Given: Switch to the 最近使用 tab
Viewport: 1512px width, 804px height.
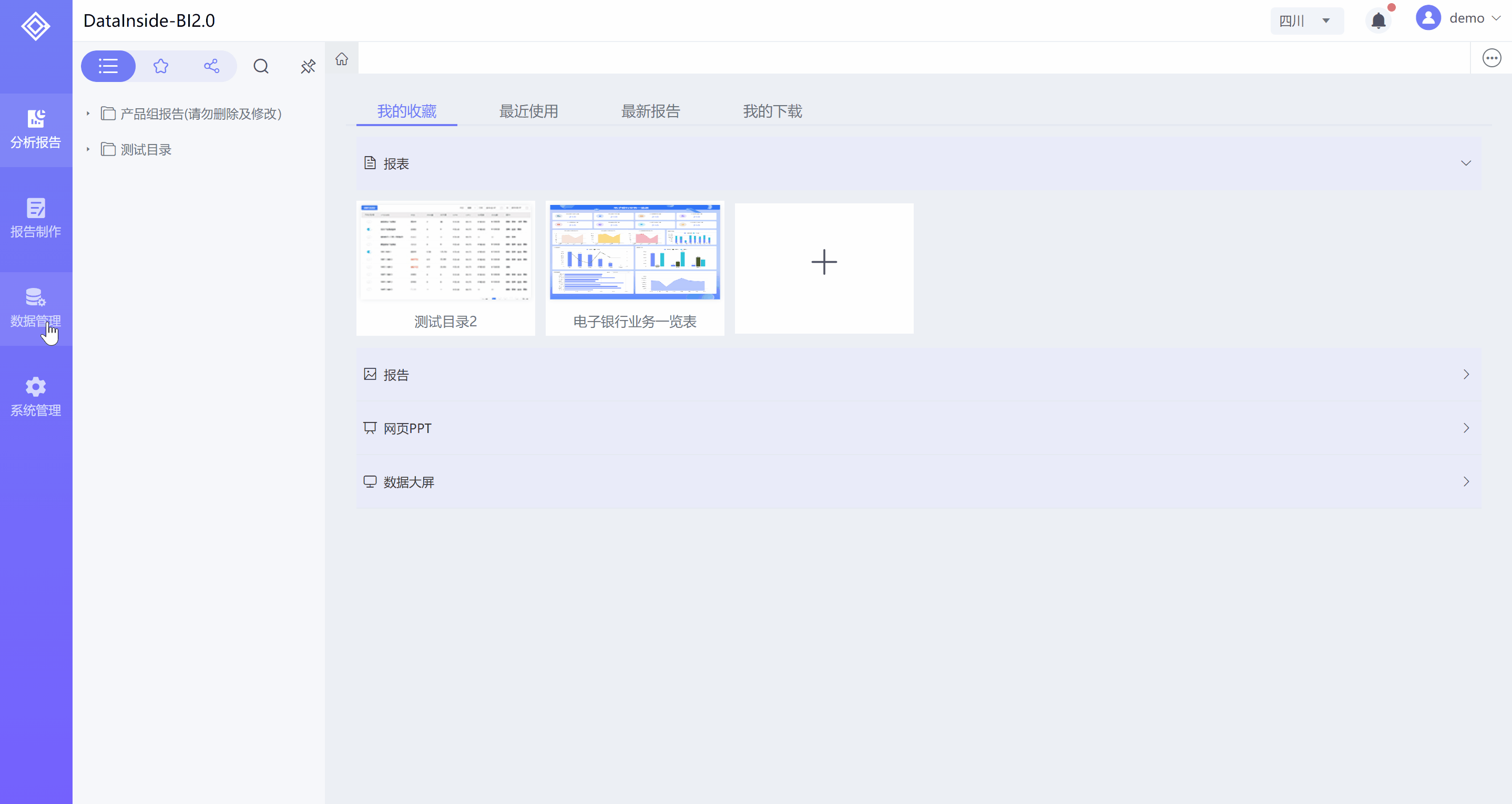Looking at the screenshot, I should coord(528,111).
